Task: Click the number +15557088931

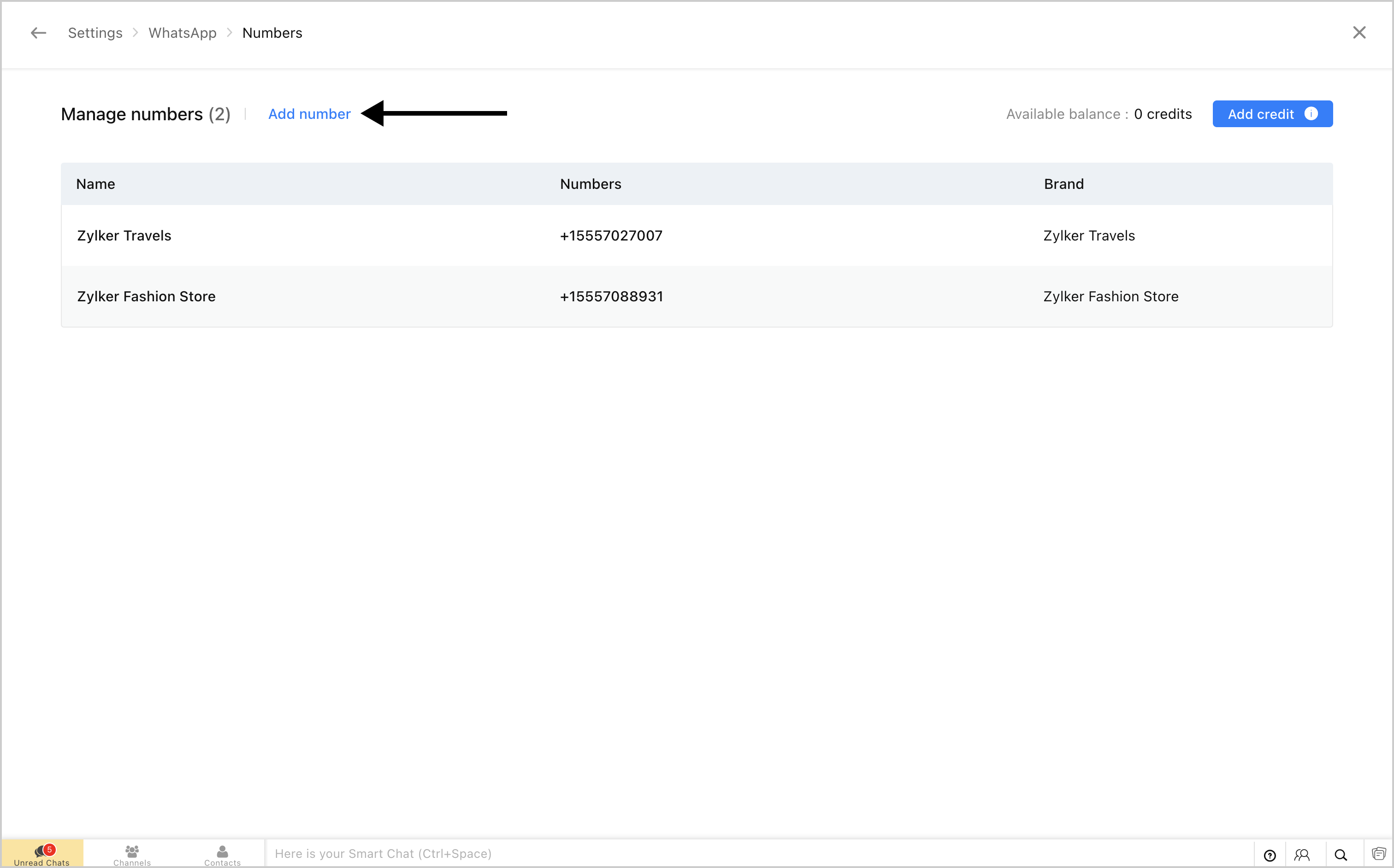Action: point(611,297)
